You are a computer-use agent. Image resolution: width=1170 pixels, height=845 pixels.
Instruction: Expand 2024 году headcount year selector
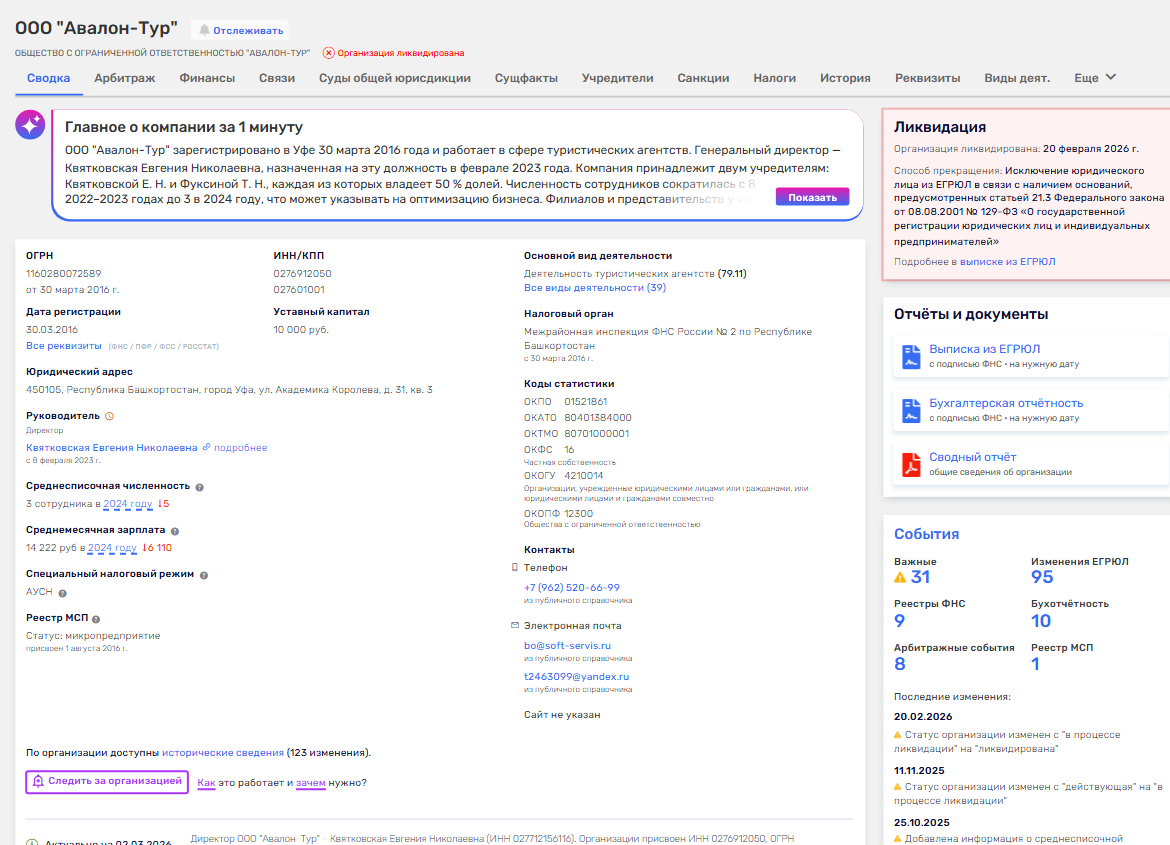point(128,504)
